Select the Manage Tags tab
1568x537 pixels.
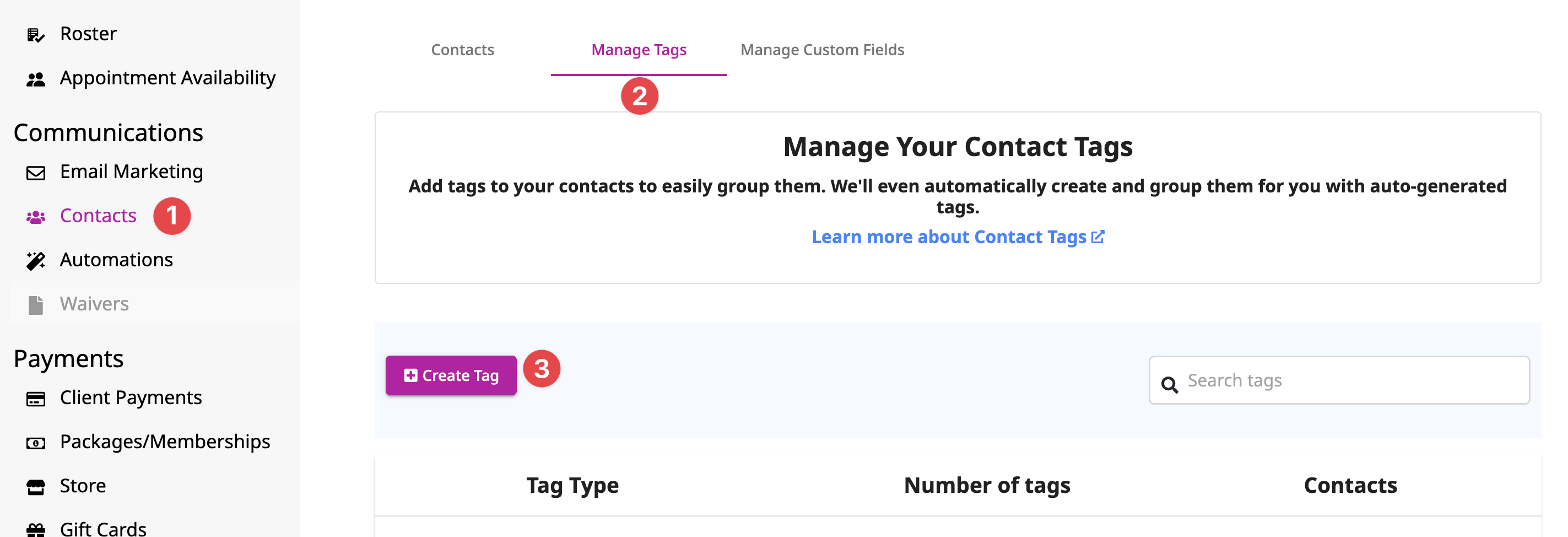click(x=639, y=50)
